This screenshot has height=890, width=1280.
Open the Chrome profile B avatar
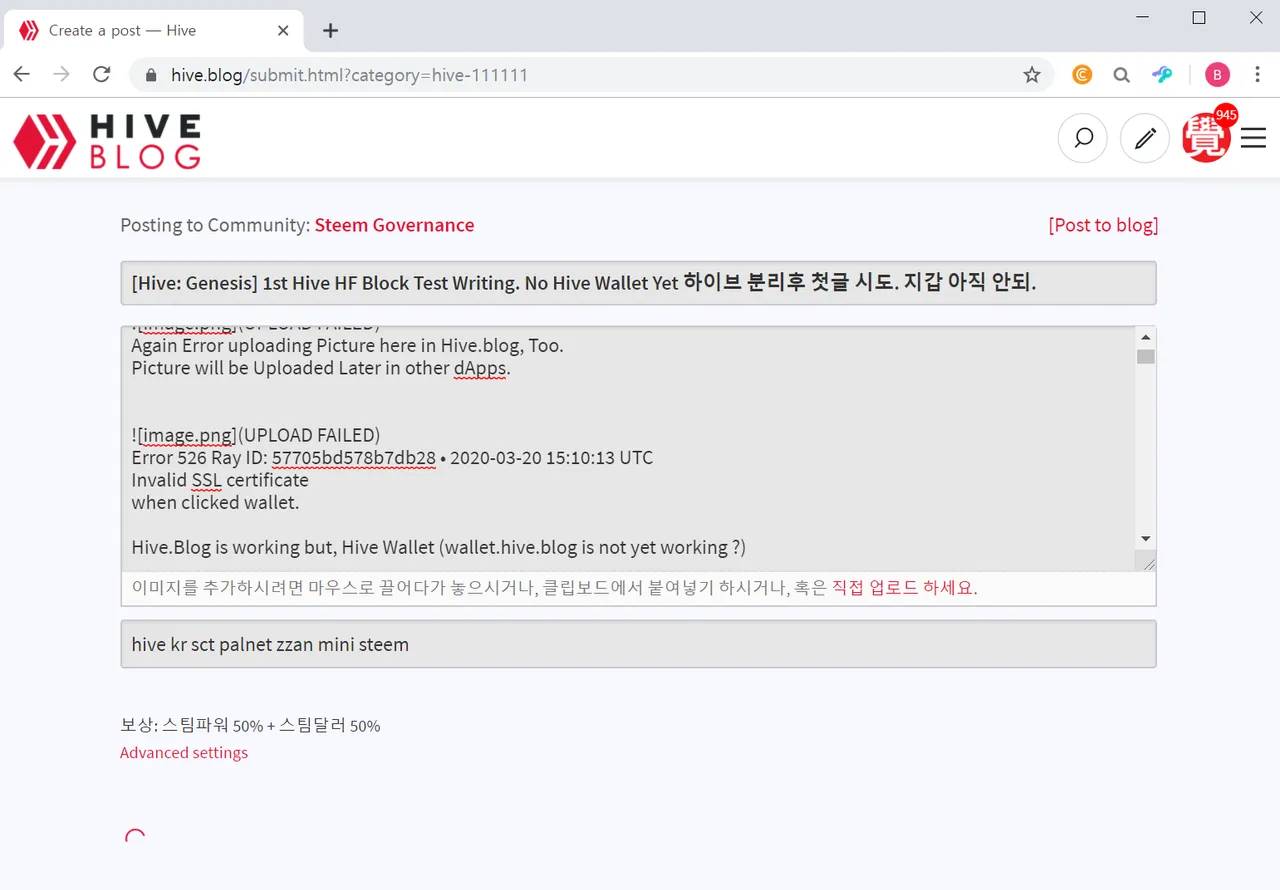click(x=1217, y=75)
